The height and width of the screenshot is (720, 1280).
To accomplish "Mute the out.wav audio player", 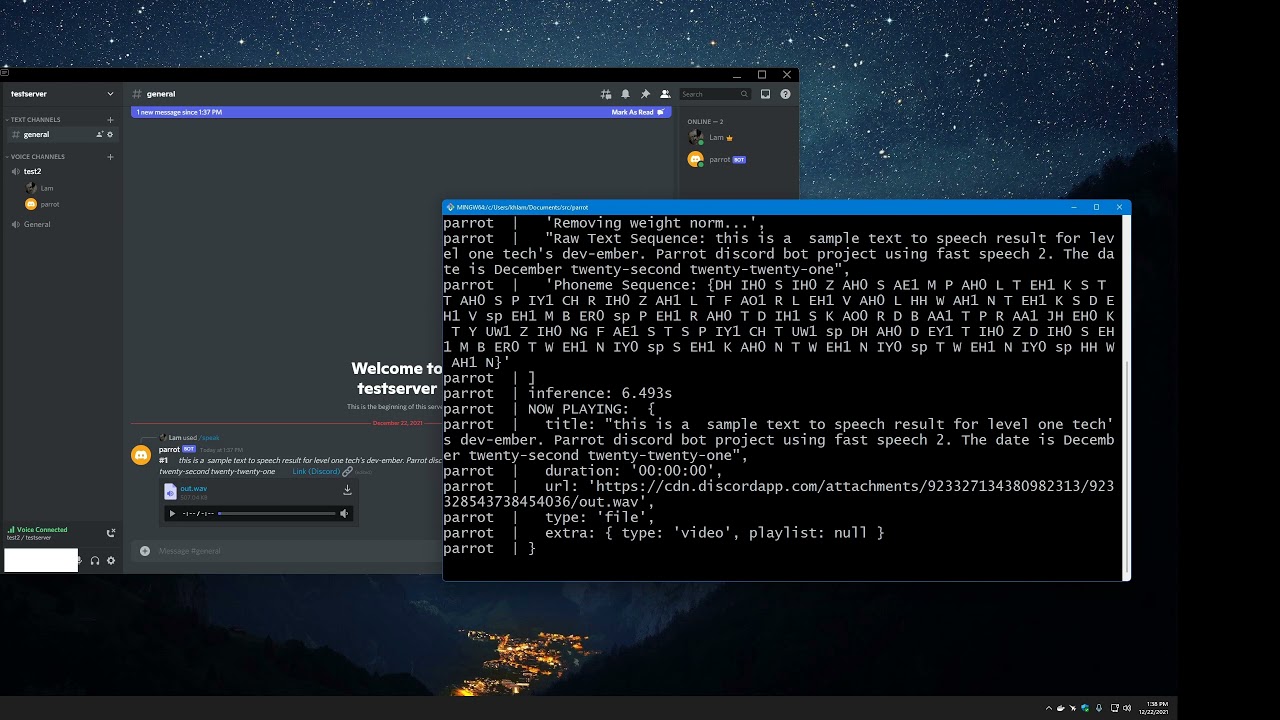I will (x=344, y=514).
